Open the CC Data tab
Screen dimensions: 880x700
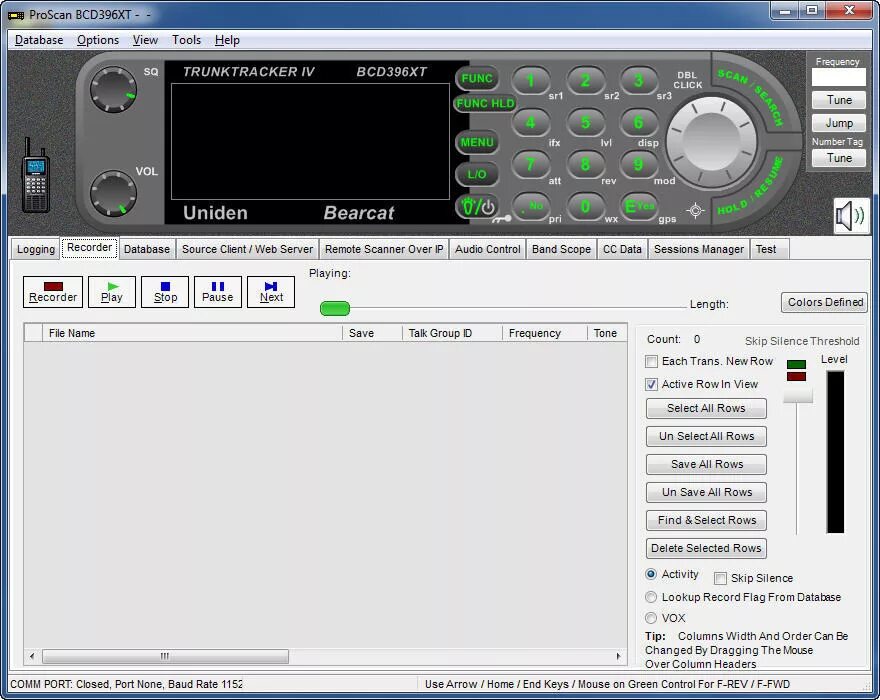click(x=622, y=249)
